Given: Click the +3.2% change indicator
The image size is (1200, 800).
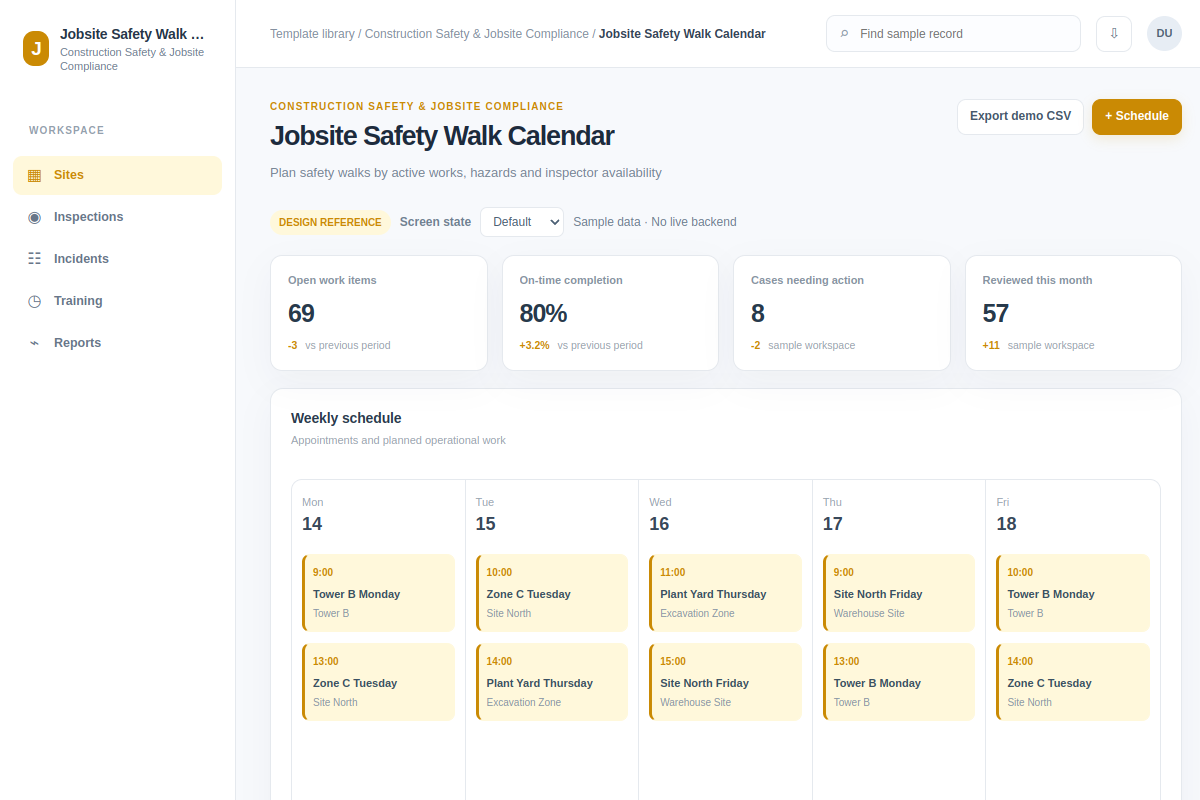Looking at the screenshot, I should pyautogui.click(x=534, y=346).
